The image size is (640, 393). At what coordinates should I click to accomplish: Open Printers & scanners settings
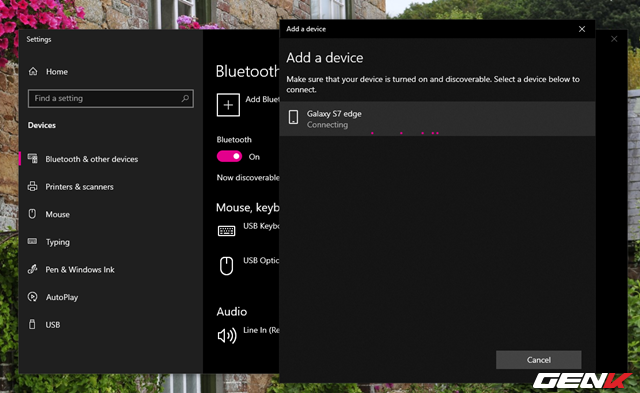(x=79, y=187)
